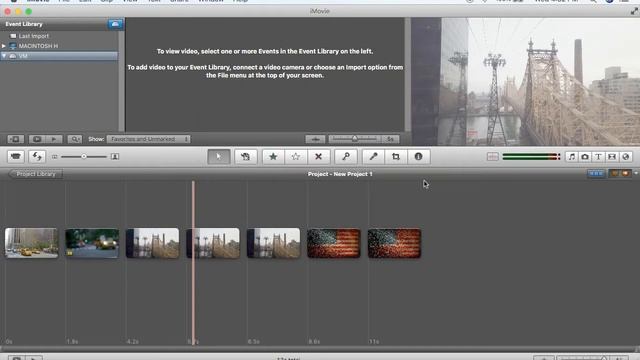640x360 pixels.
Task: Click the Event Library header
Action: coord(24,24)
